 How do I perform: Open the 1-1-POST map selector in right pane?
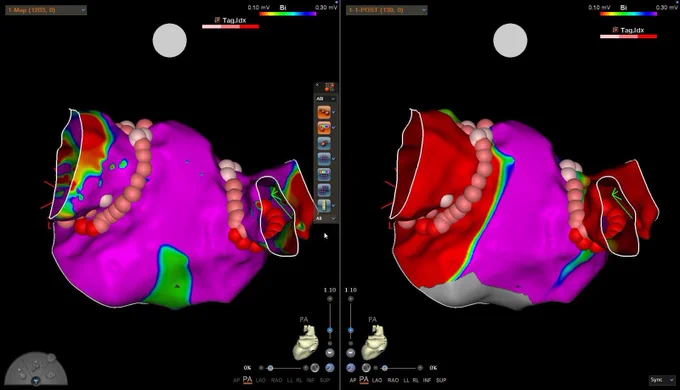coord(386,10)
